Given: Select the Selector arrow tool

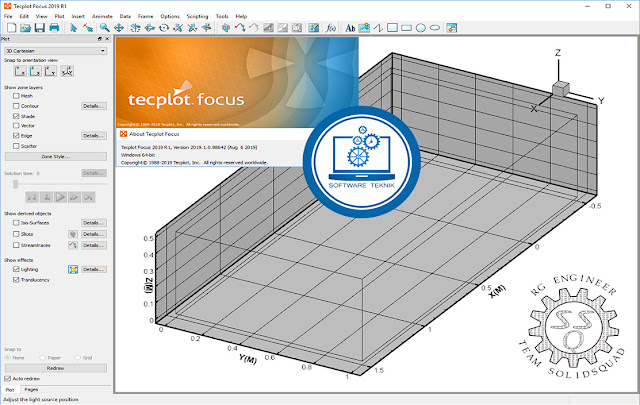Looking at the screenshot, I should pos(73,28).
